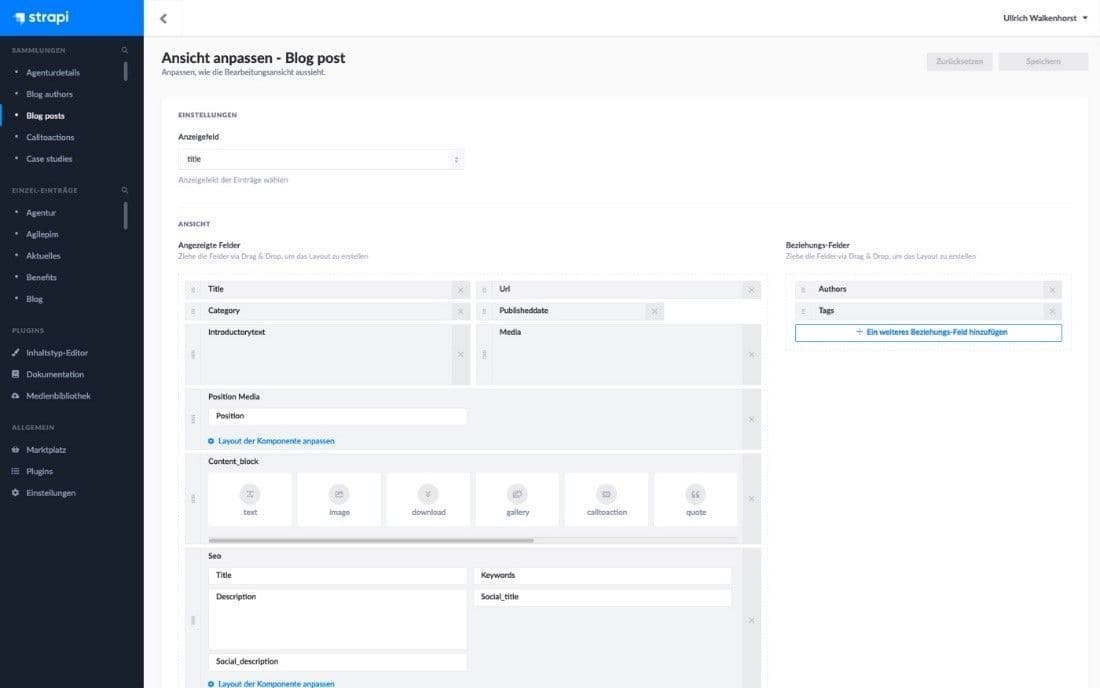Screen dimensions: 1100x688
Task: Remove the Tags relation field via X icon
Action: pos(1052,310)
